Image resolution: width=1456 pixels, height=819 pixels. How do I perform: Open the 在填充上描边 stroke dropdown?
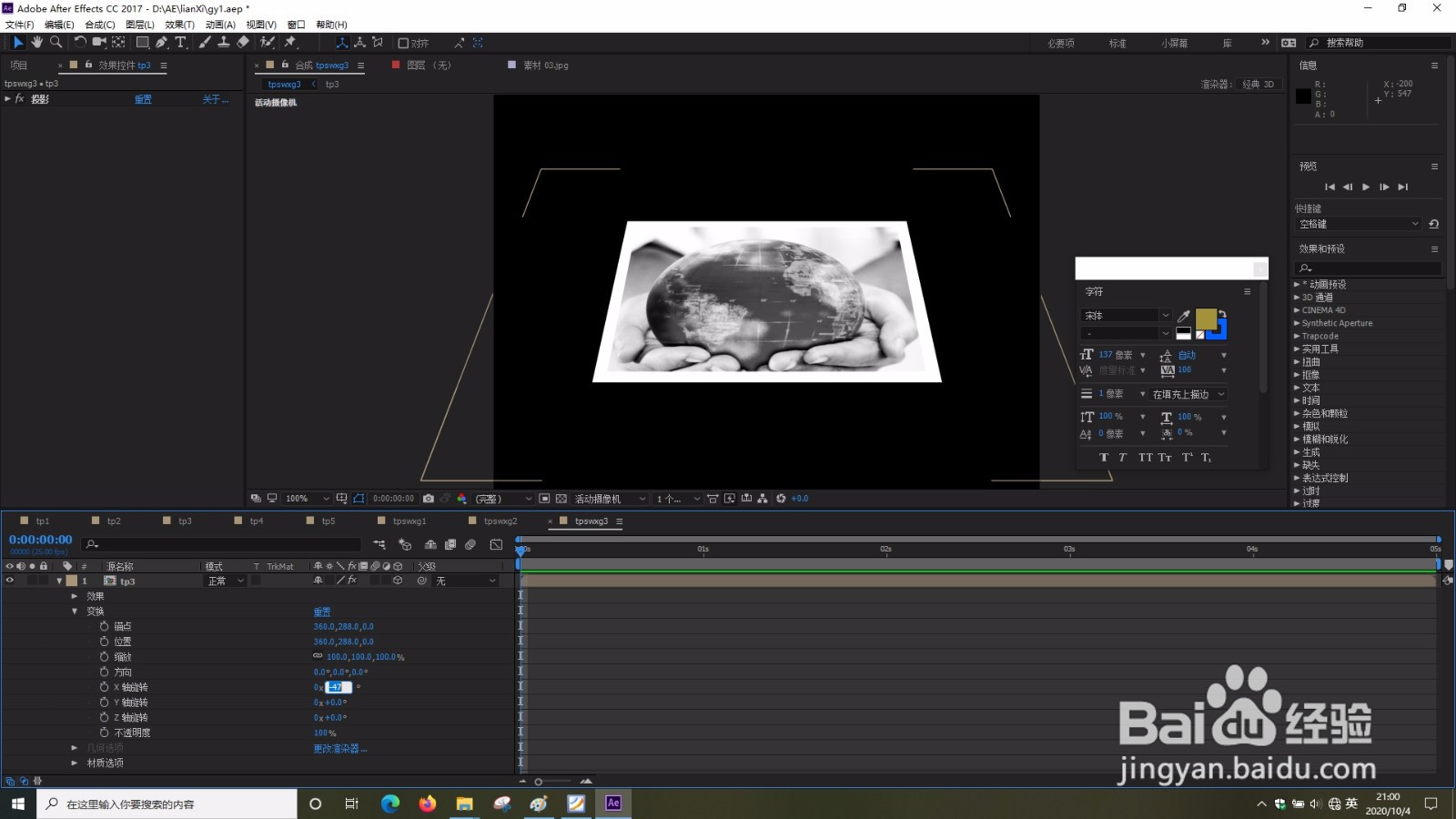tap(1188, 394)
